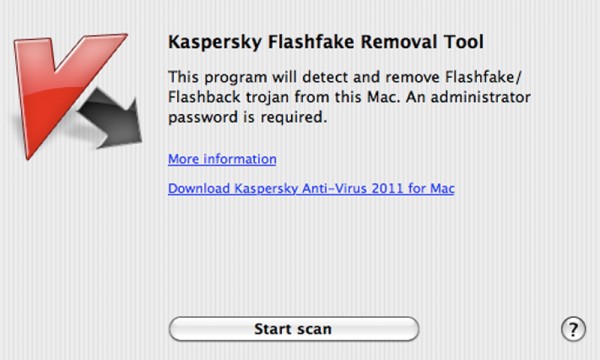Click the question mark help button
This screenshot has height=360, width=600.
[573, 329]
